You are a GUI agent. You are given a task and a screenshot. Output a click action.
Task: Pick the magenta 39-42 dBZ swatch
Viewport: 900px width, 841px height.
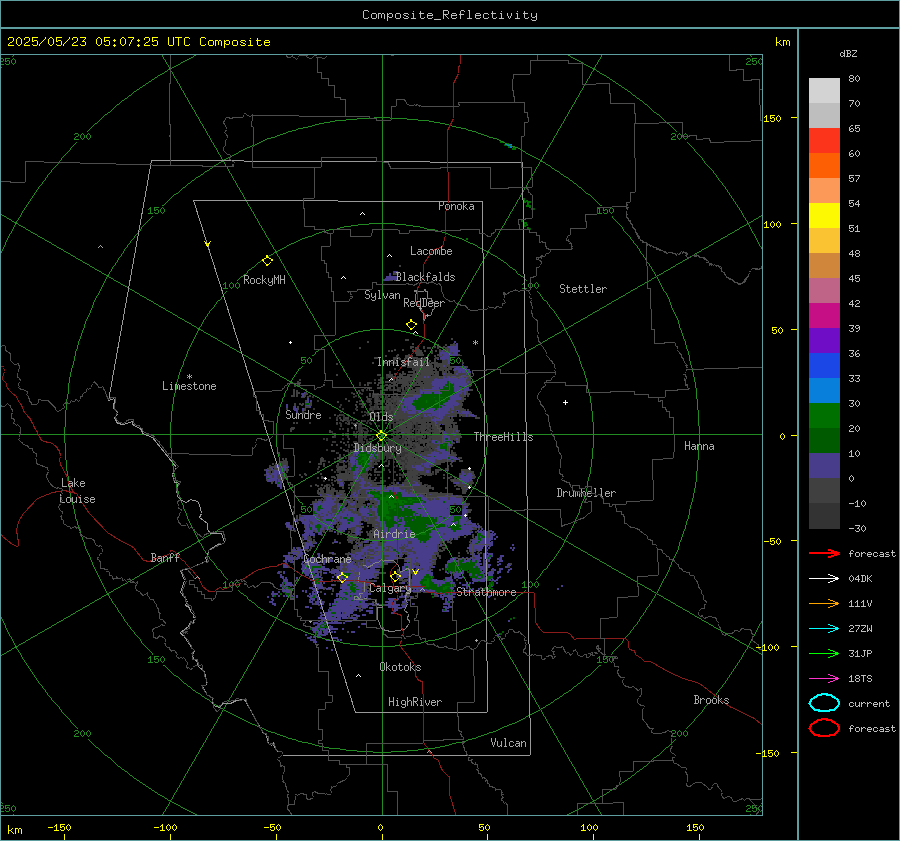[x=824, y=316]
